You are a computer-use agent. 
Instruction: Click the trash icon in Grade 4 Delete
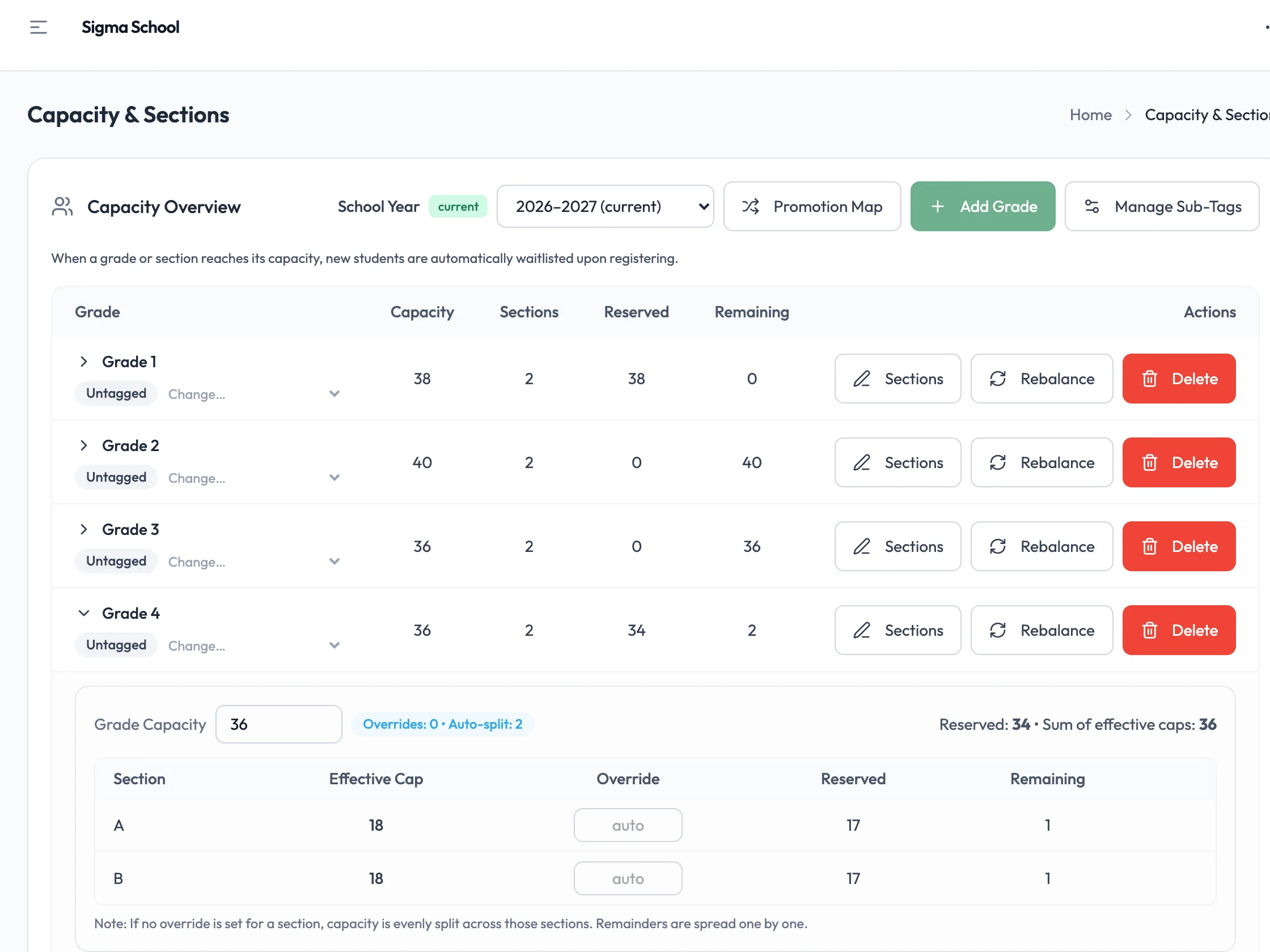click(x=1149, y=630)
